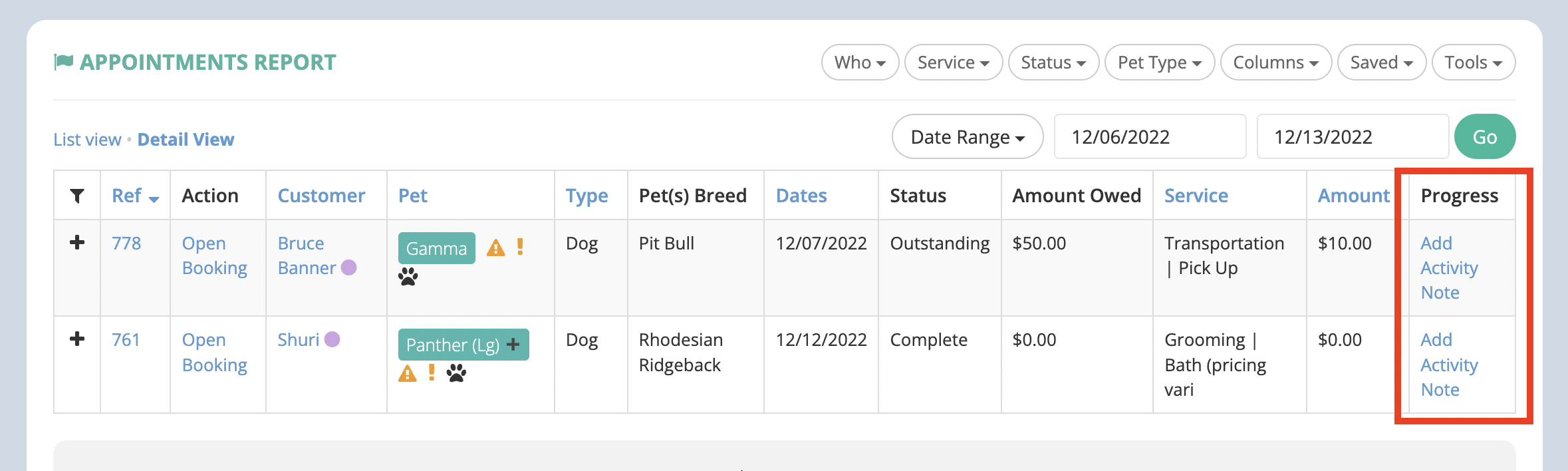Click the orange exclamation icon under Panther (Lg)
1568x471 pixels.
click(432, 373)
